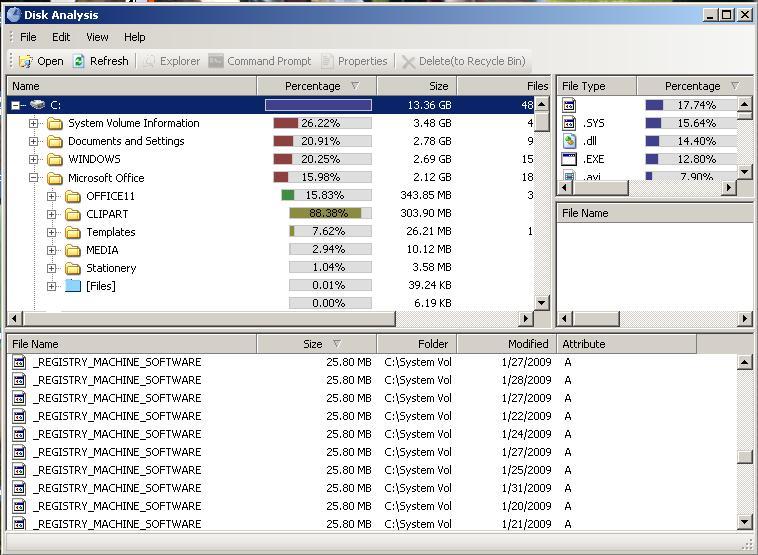Click the .SYS file type icon
758x555 pixels.
click(x=569, y=123)
